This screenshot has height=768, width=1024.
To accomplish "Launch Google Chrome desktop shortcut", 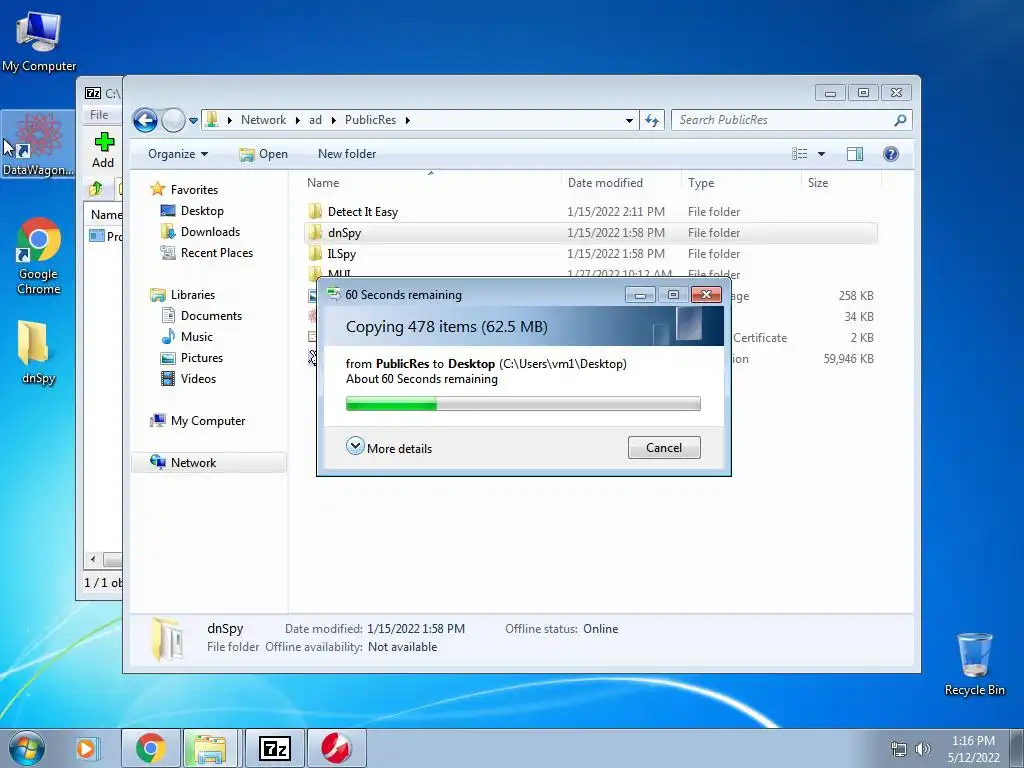I will [x=39, y=255].
